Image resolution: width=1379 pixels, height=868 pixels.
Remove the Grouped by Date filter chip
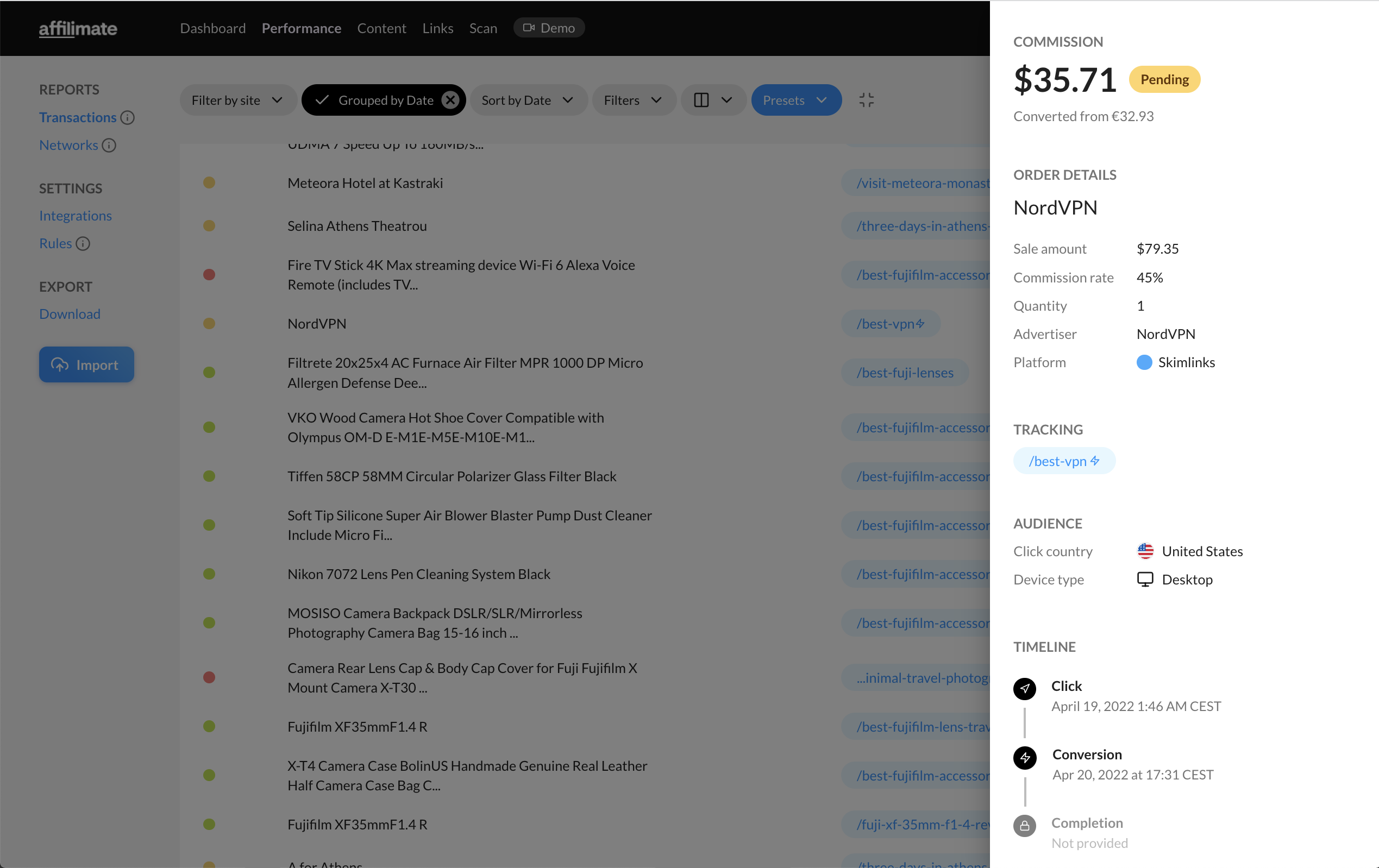point(450,99)
